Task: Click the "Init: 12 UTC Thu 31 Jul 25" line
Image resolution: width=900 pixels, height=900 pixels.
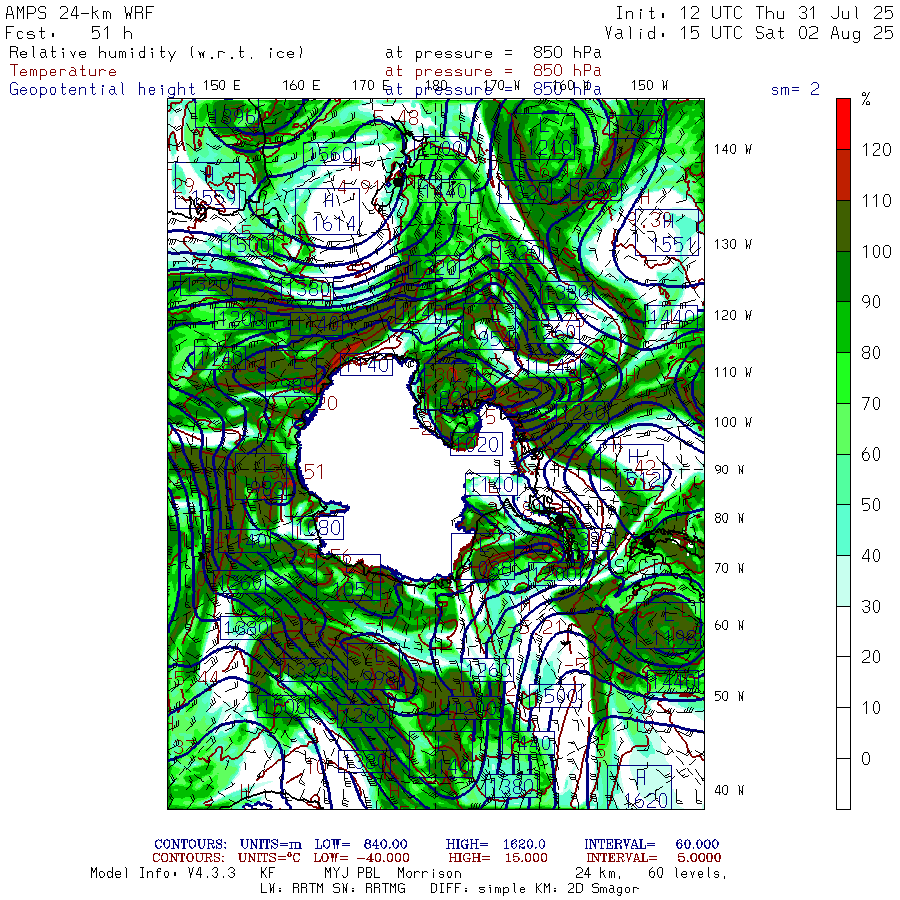Action: pyautogui.click(x=754, y=13)
